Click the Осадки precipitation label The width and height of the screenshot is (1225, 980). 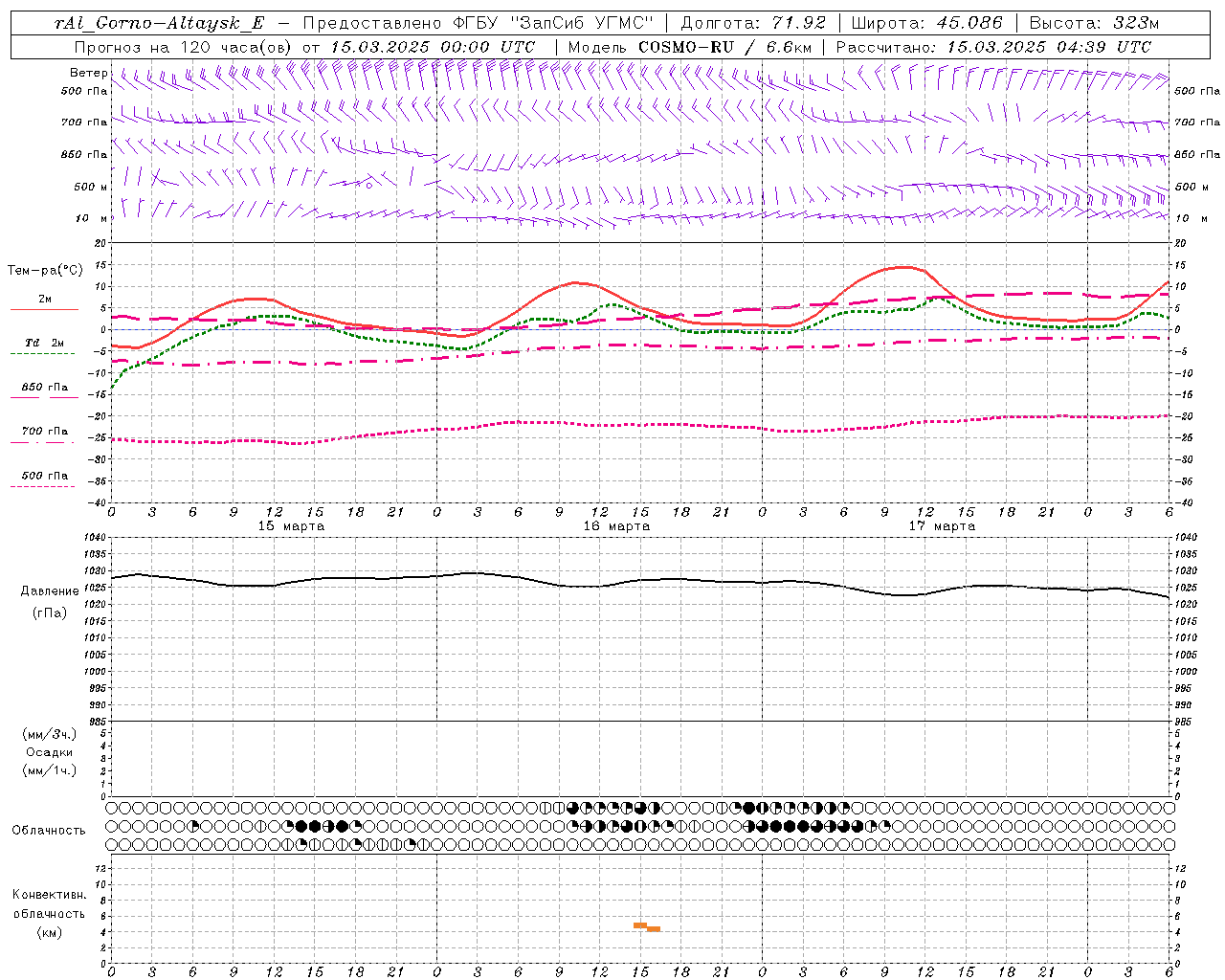click(x=49, y=752)
